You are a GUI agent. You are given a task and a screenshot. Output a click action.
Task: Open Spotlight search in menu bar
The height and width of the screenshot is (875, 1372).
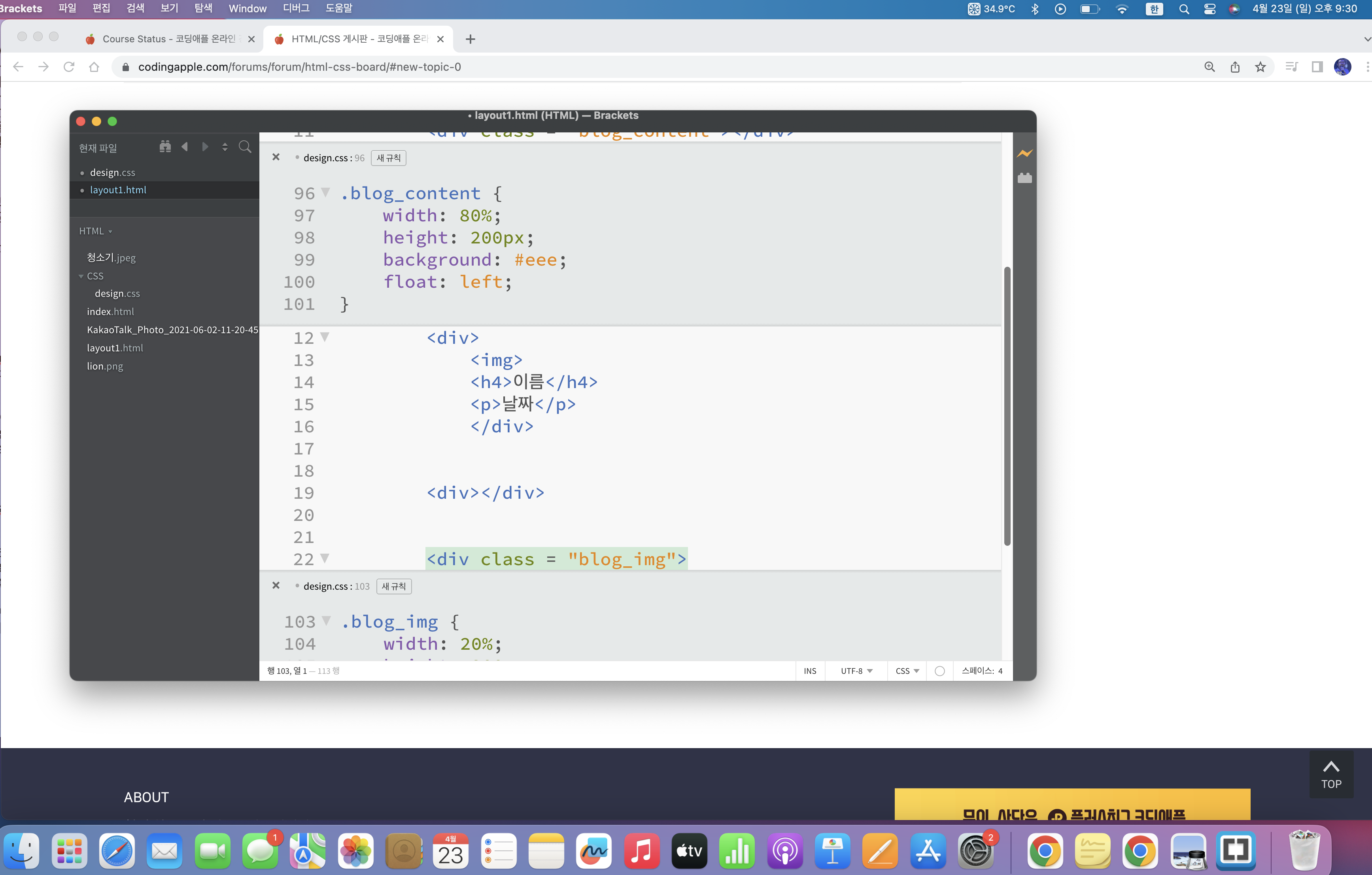(1184, 9)
